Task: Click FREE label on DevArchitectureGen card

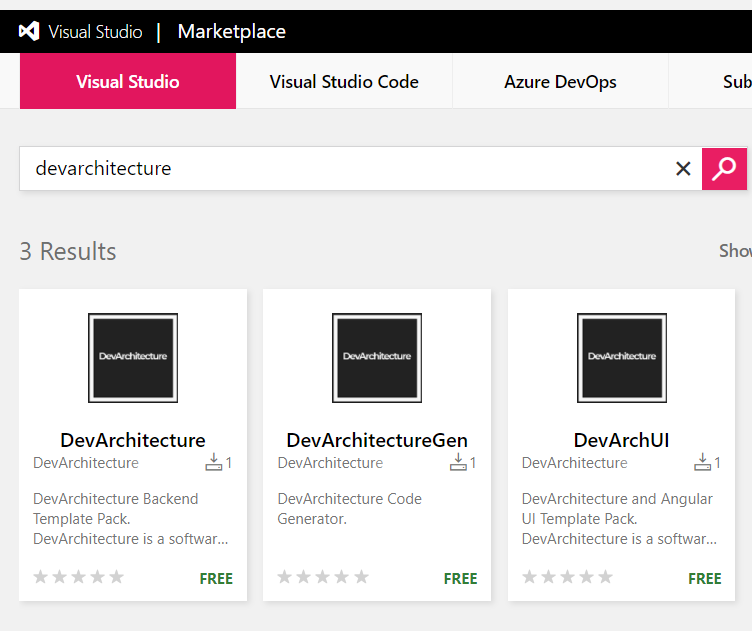Action: (460, 579)
